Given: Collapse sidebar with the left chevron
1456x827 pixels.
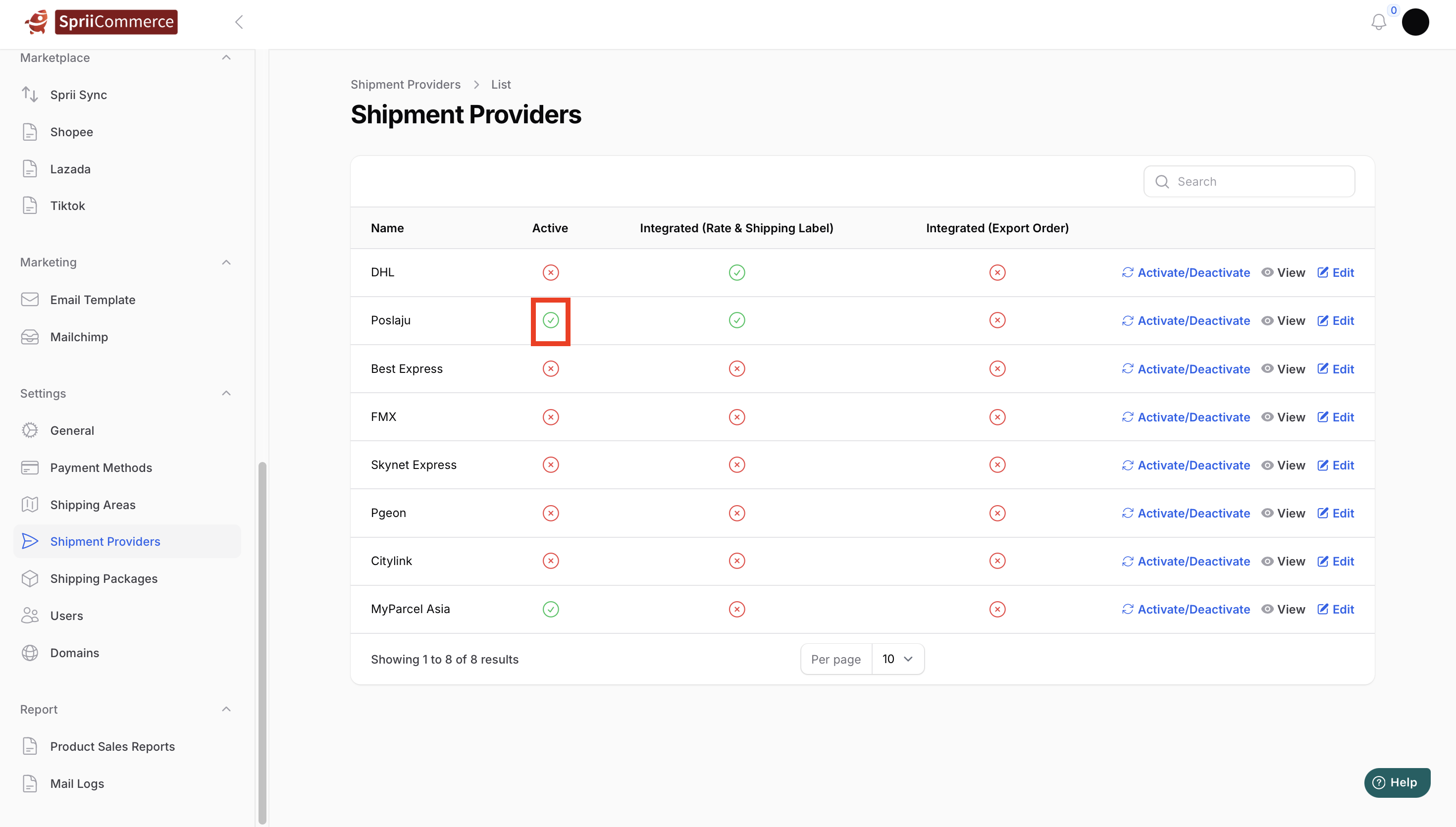Looking at the screenshot, I should coord(239,22).
